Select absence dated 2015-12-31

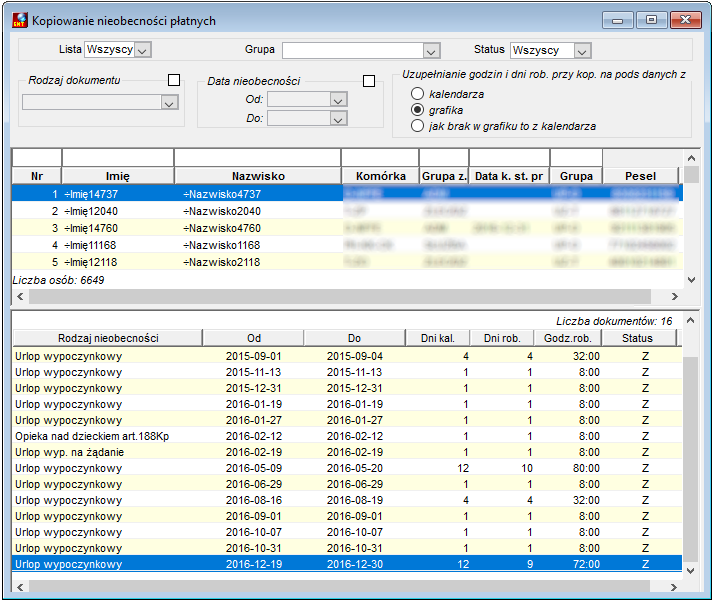[x=347, y=388]
